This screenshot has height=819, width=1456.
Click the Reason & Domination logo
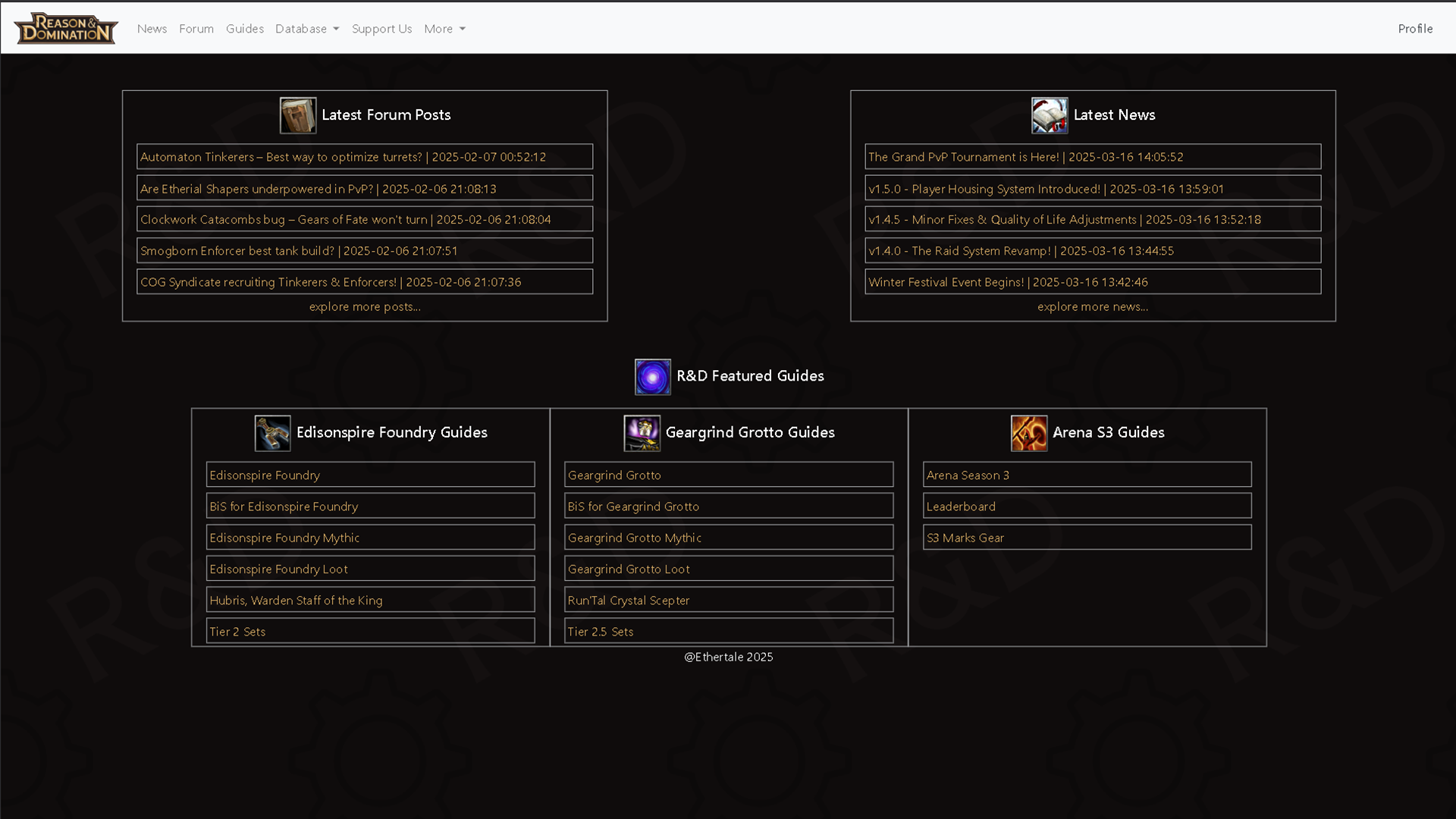pos(65,28)
